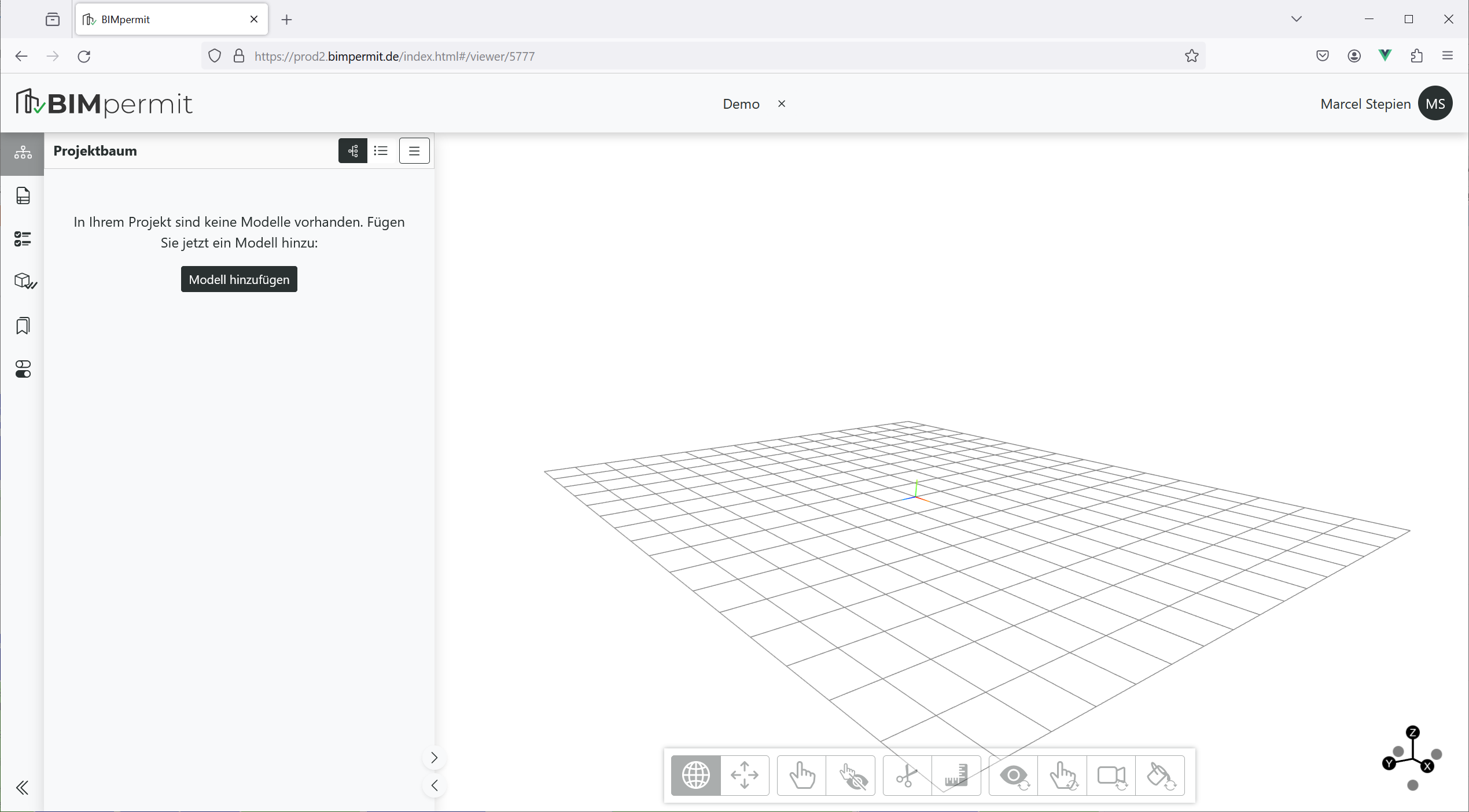Screen dimensions: 1469x812
Task: Open Firefox account profile icon
Action: pyautogui.click(x=1354, y=56)
